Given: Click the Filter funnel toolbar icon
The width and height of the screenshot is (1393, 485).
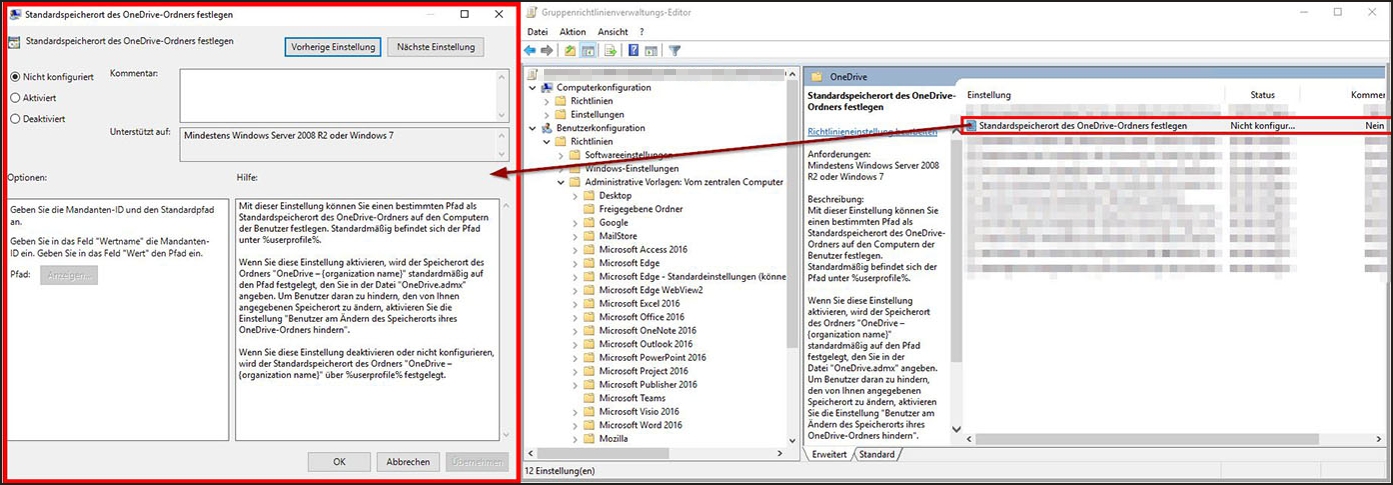Looking at the screenshot, I should coord(675,51).
